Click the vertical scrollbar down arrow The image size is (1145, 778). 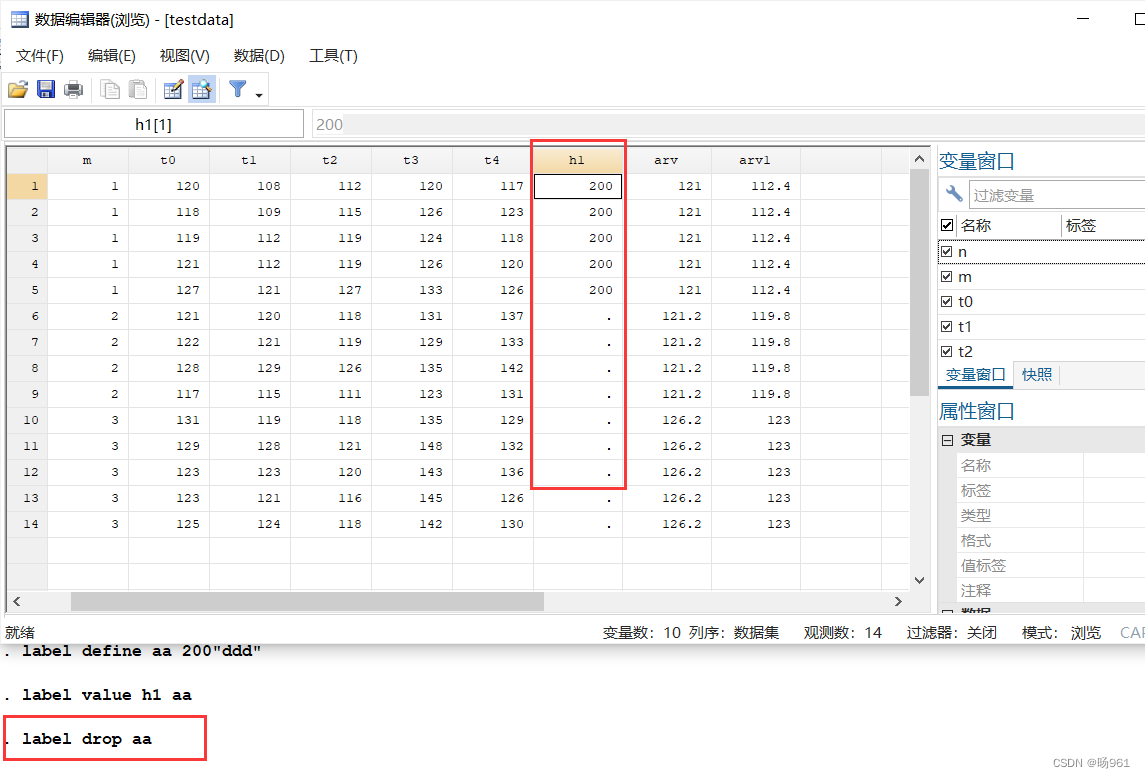919,580
